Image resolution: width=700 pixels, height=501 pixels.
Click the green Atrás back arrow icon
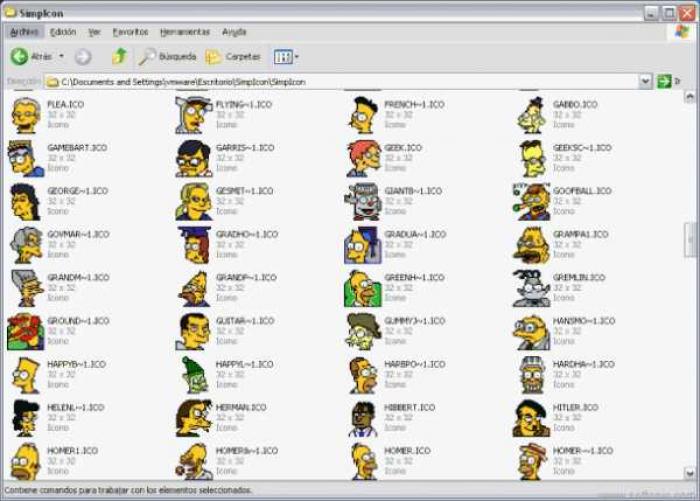click(19, 57)
